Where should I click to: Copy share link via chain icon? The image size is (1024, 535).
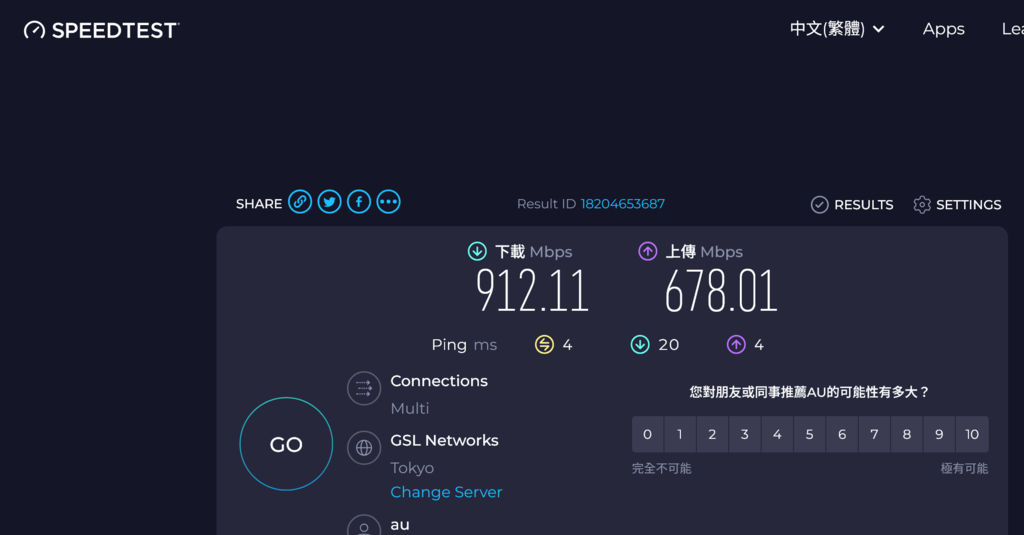pyautogui.click(x=300, y=202)
